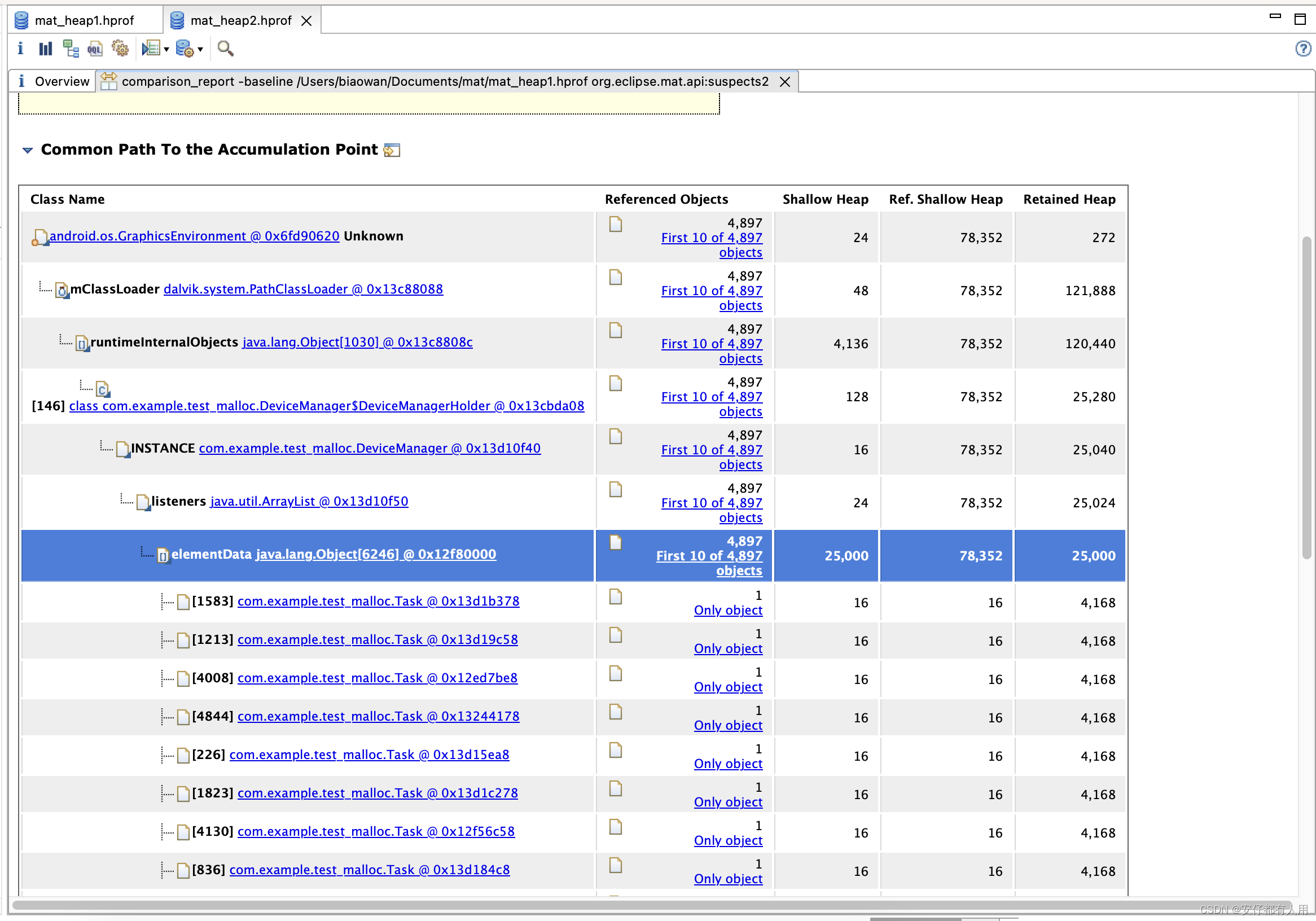Open the Task @ 0x13d1b378 link
The width and height of the screenshot is (1316, 921).
tap(378, 601)
